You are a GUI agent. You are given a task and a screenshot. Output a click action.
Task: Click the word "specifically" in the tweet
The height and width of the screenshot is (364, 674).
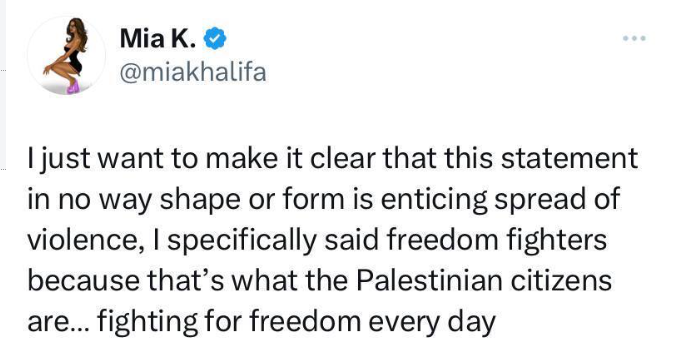[x=242, y=241]
